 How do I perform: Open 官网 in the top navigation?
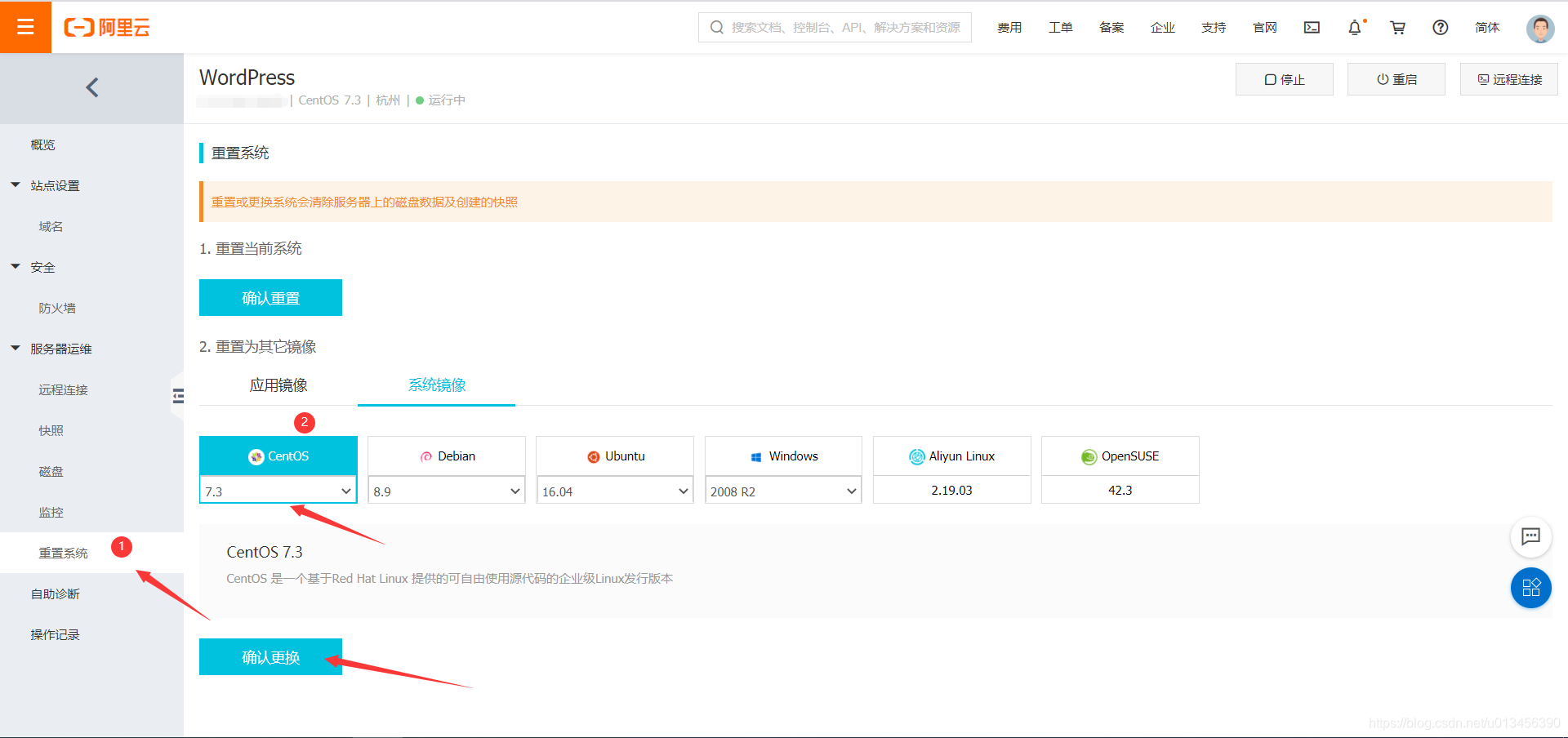(1265, 28)
